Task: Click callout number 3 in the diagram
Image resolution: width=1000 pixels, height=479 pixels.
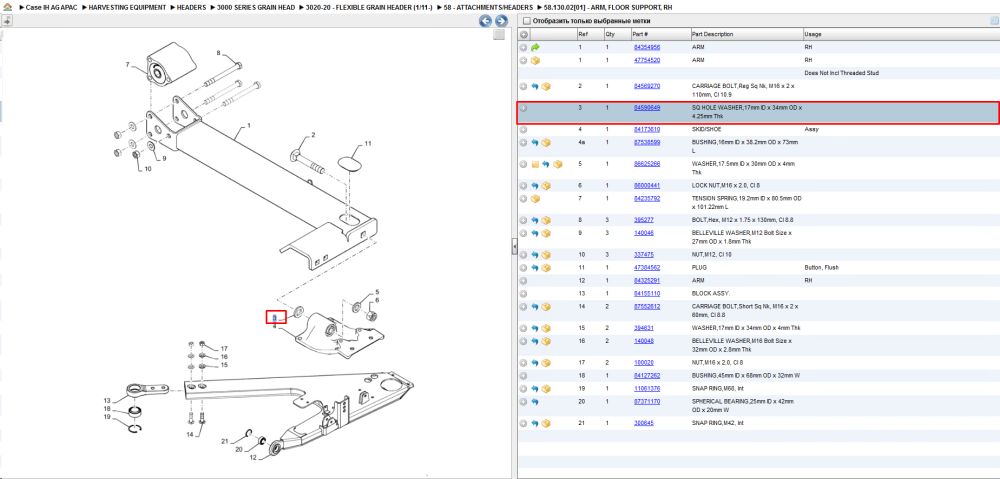Action: click(x=275, y=317)
